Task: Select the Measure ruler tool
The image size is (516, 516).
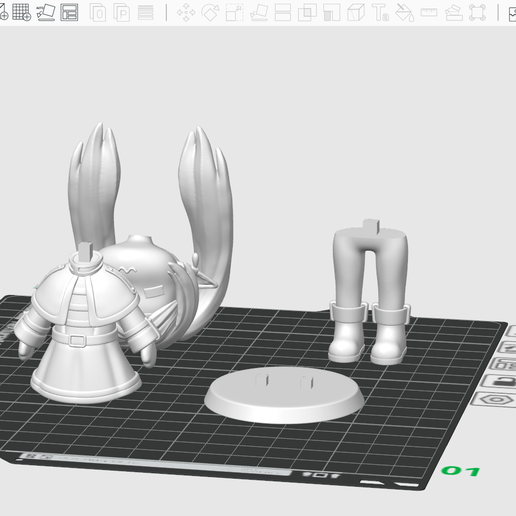Action: (429, 13)
